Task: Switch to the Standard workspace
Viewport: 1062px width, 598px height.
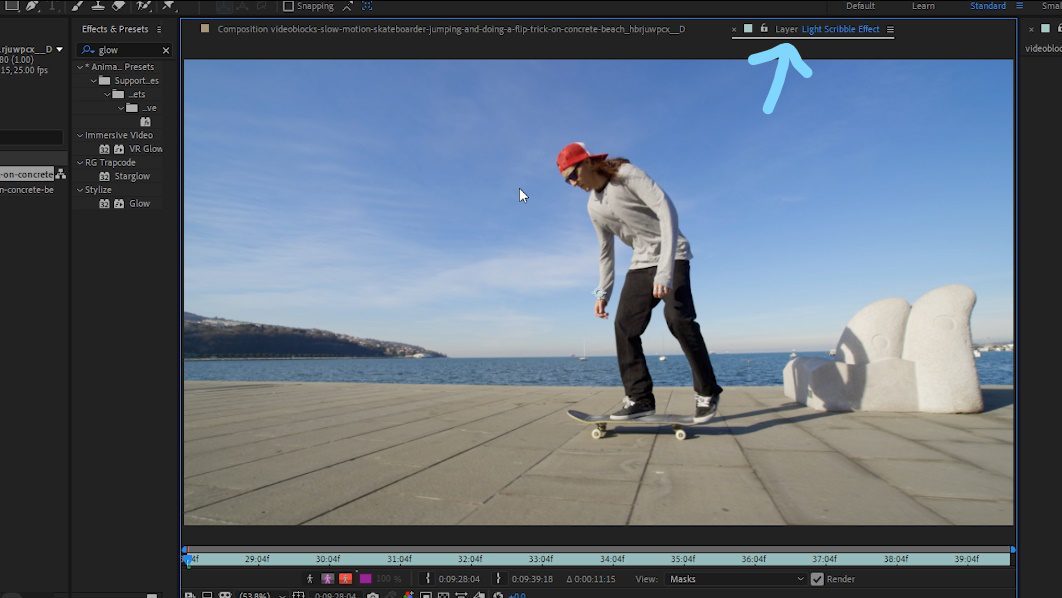Action: tap(988, 5)
